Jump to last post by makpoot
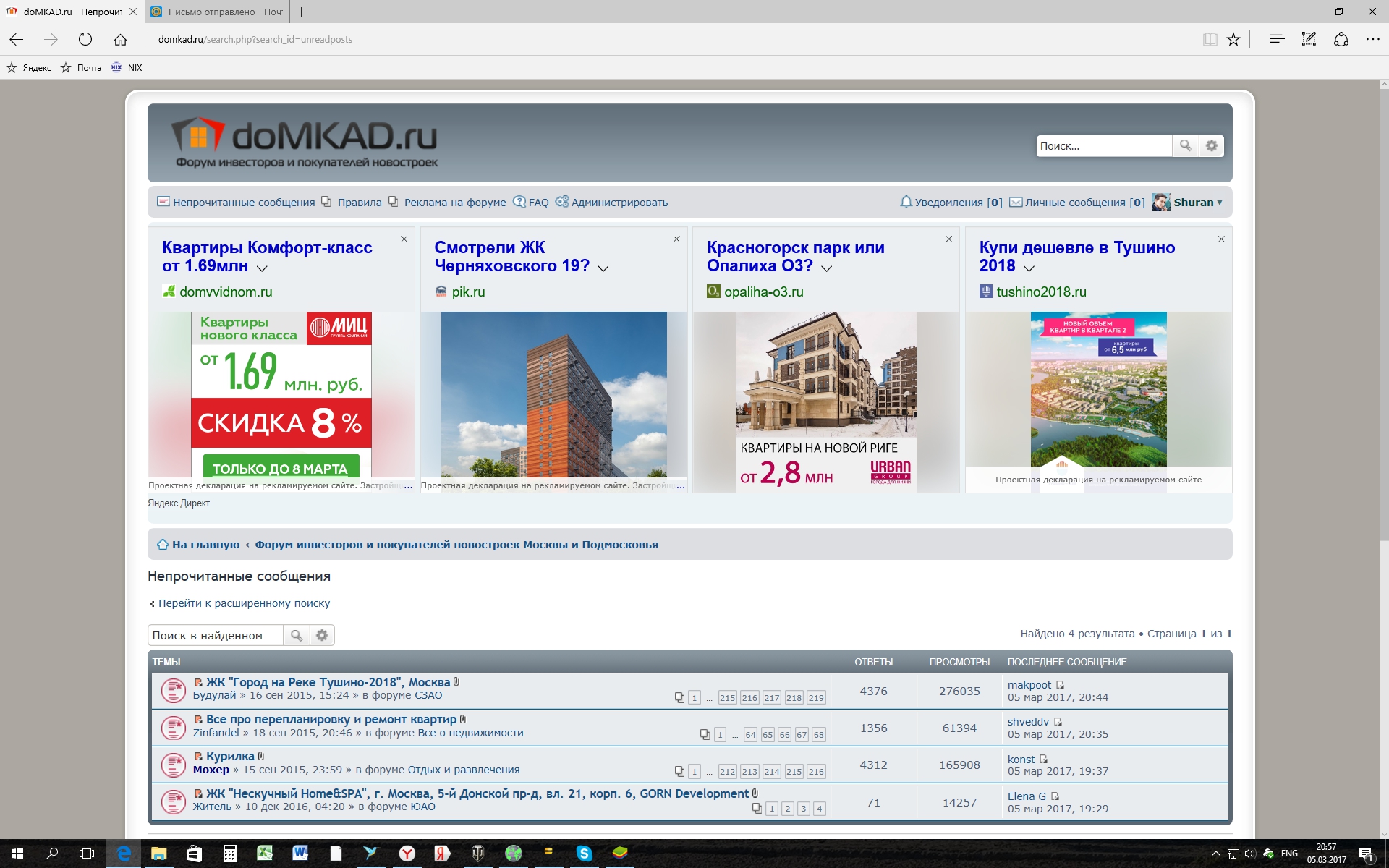The height and width of the screenshot is (868, 1389). (1060, 685)
